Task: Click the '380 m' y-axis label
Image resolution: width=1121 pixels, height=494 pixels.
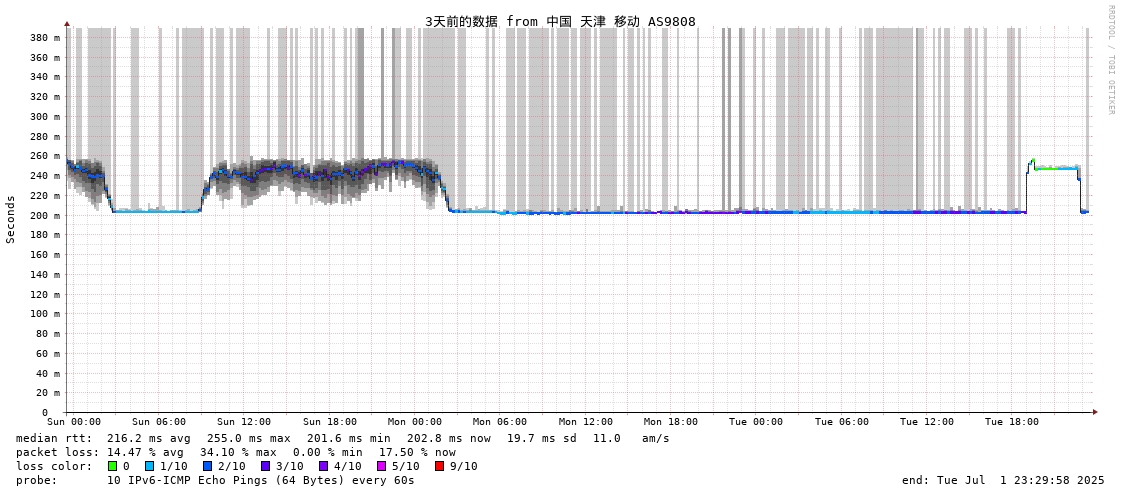Action: coord(44,37)
